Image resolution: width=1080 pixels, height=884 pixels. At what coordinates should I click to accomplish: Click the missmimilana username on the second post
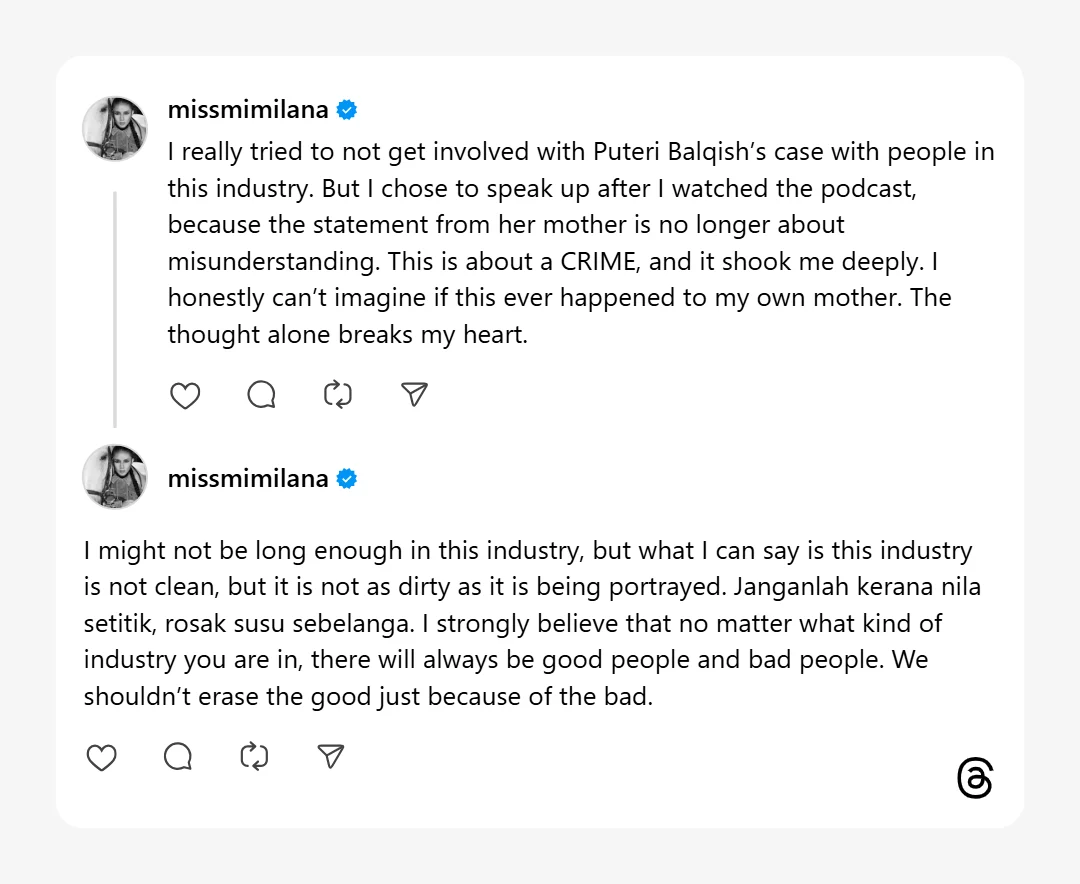248,479
